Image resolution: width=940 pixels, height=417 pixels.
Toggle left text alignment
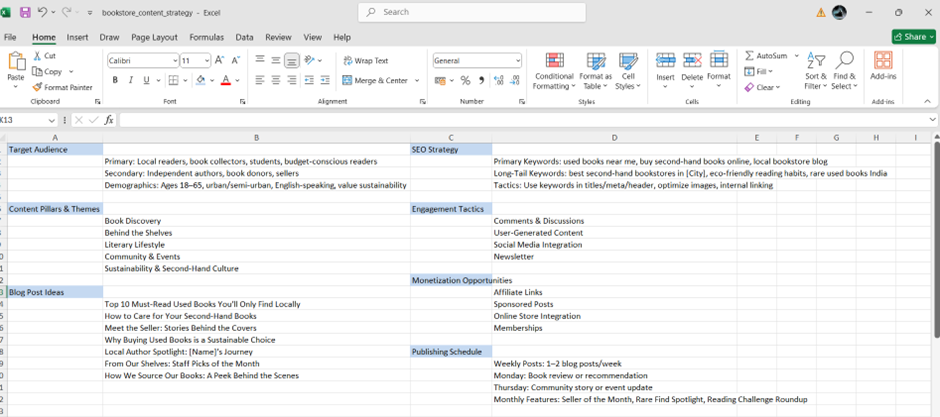(260, 80)
